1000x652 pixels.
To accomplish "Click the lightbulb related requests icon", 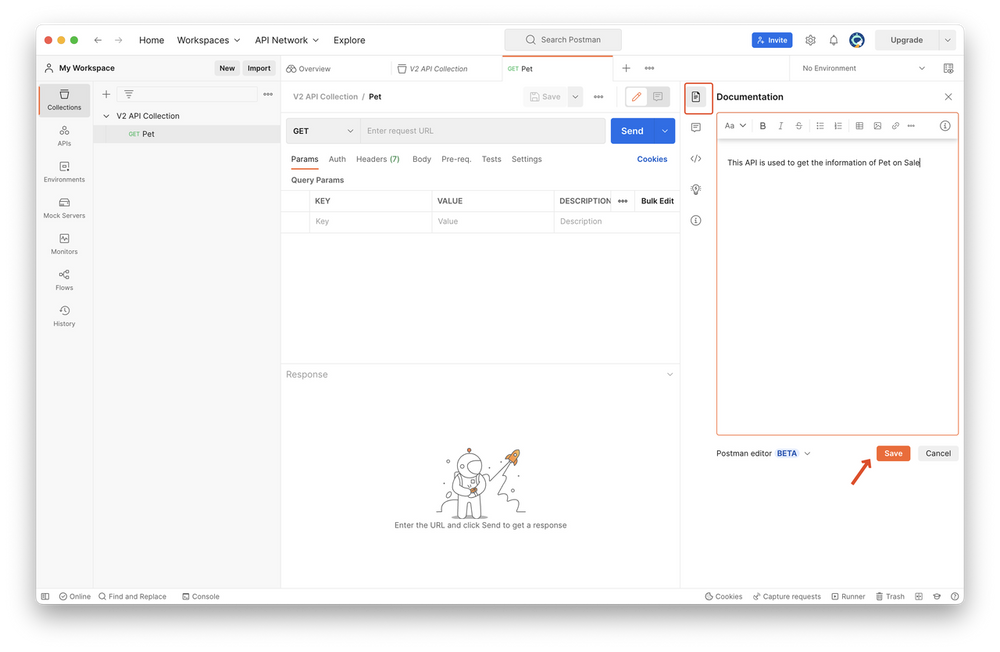I will [696, 189].
